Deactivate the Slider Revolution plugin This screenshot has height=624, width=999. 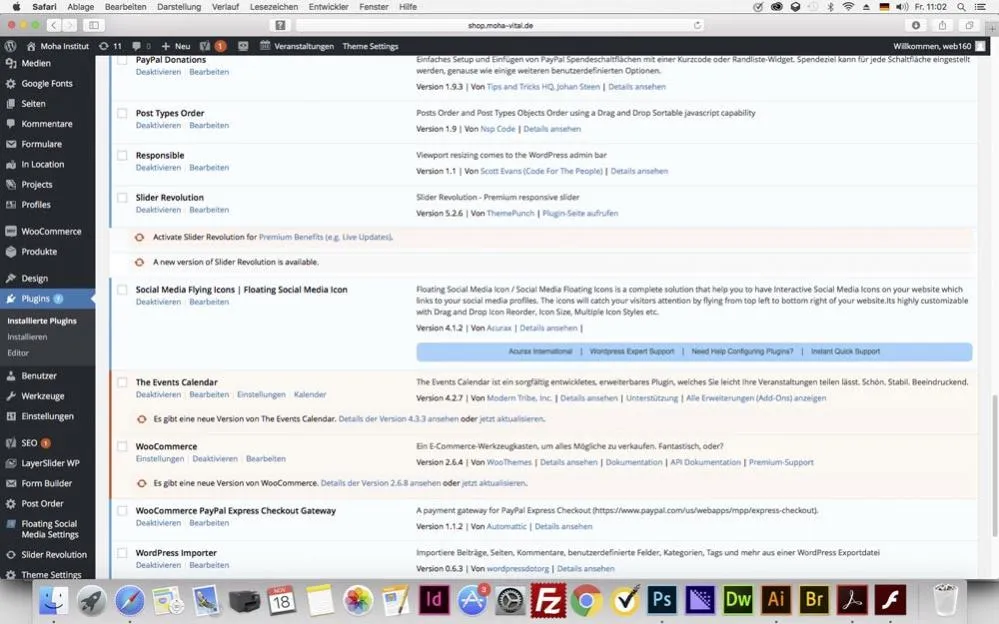coord(158,210)
